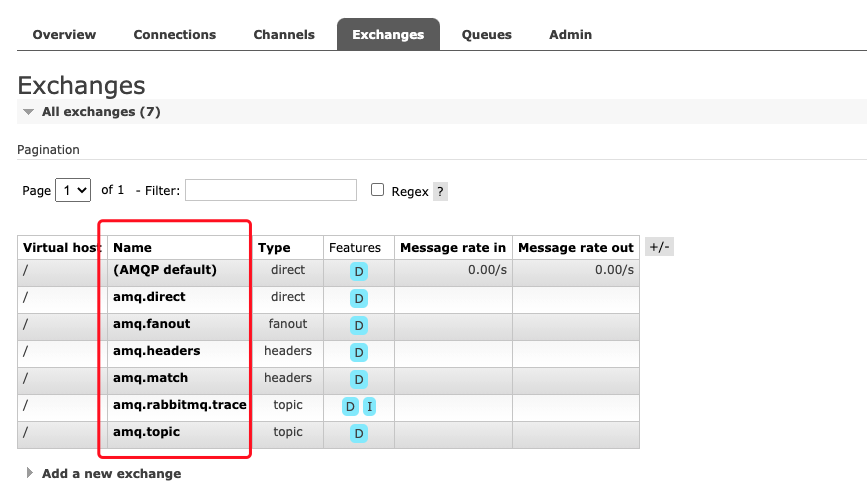867x487 pixels.
Task: Switch to the Overview tab
Action: 64,34
